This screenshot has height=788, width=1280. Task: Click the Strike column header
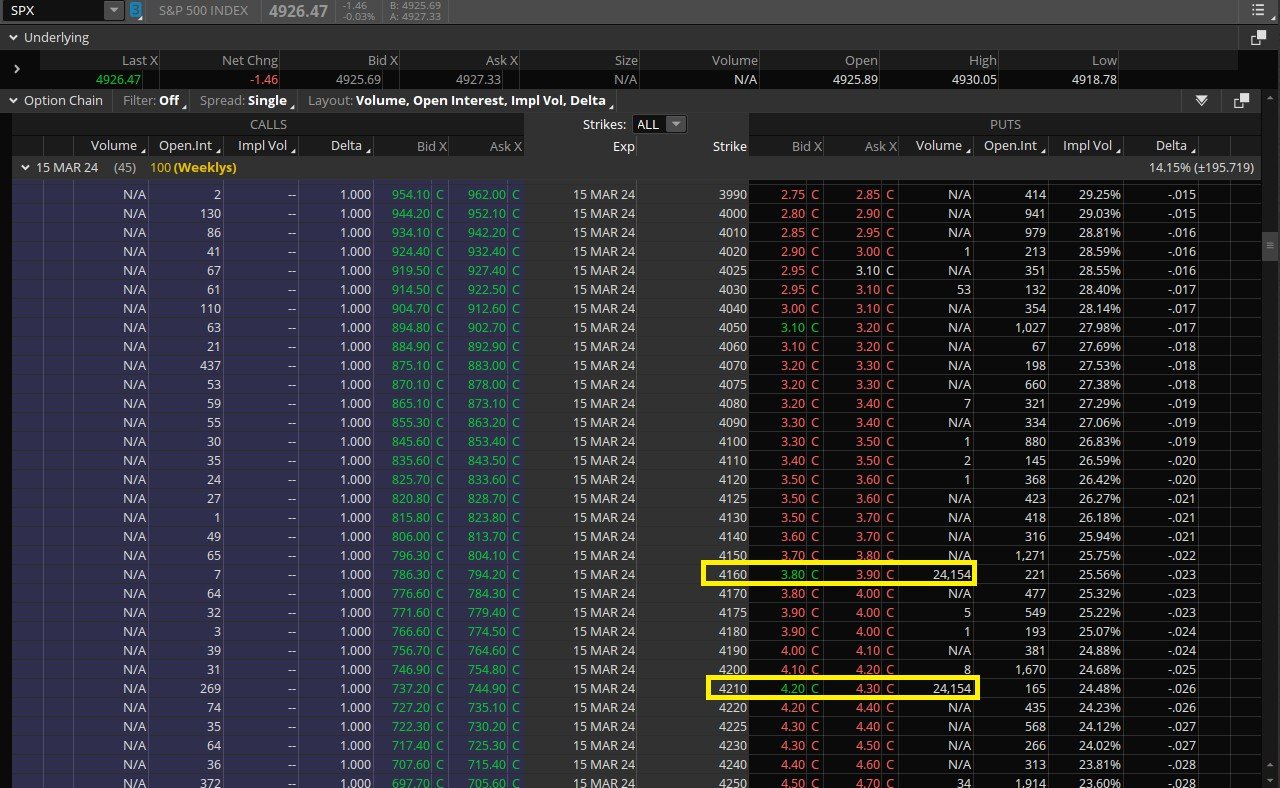(729, 146)
